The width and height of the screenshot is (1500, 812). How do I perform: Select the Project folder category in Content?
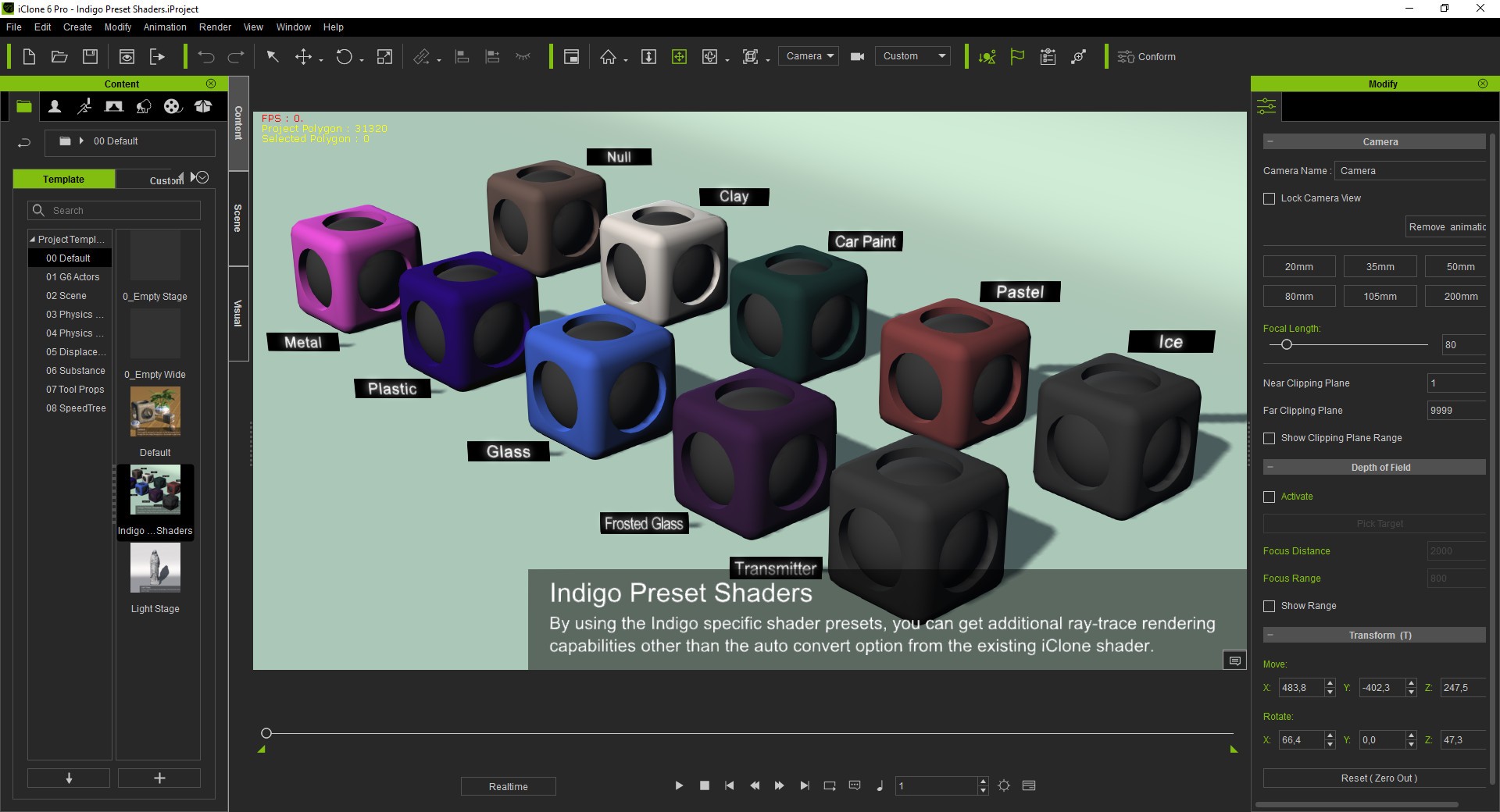pos(24,106)
